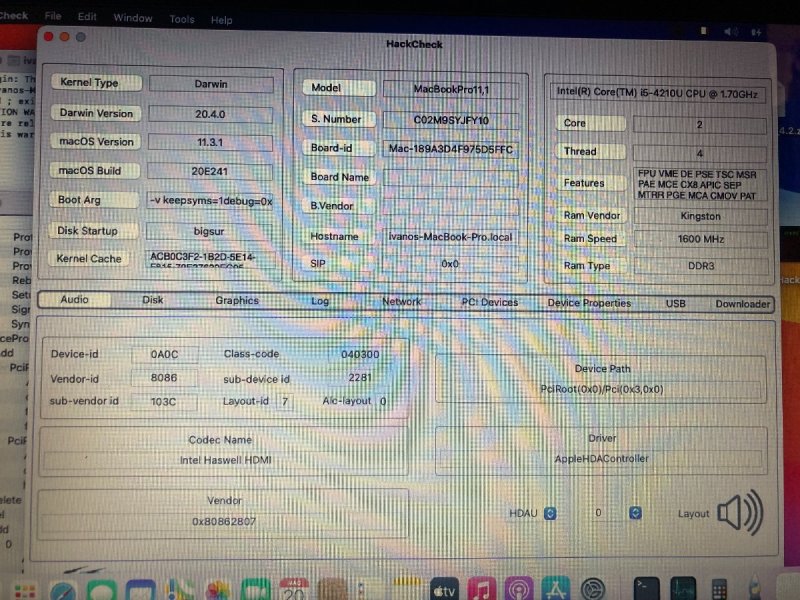The image size is (800, 600).
Task: Switch to the USB tab
Action: [676, 304]
